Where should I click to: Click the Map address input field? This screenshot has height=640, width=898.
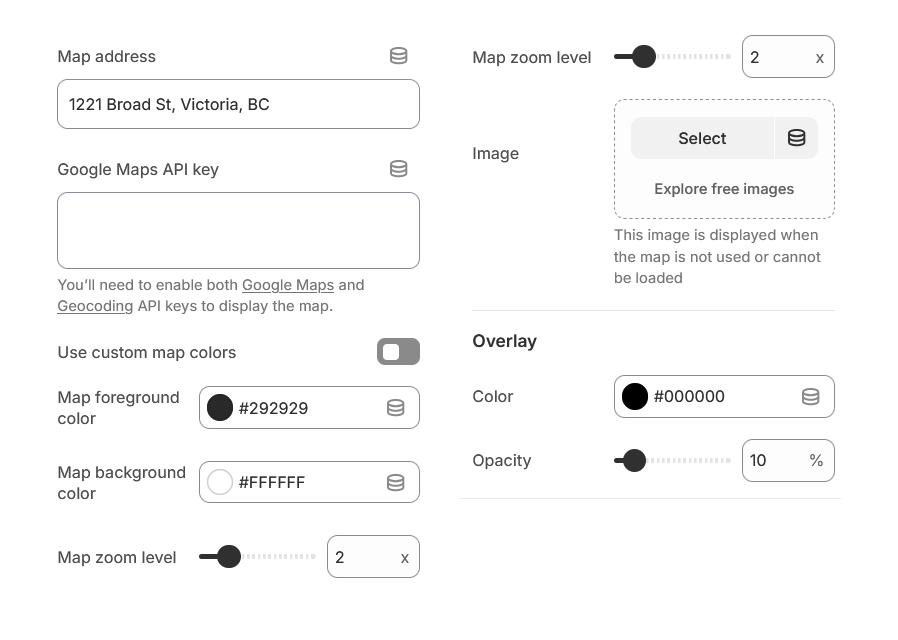238,103
